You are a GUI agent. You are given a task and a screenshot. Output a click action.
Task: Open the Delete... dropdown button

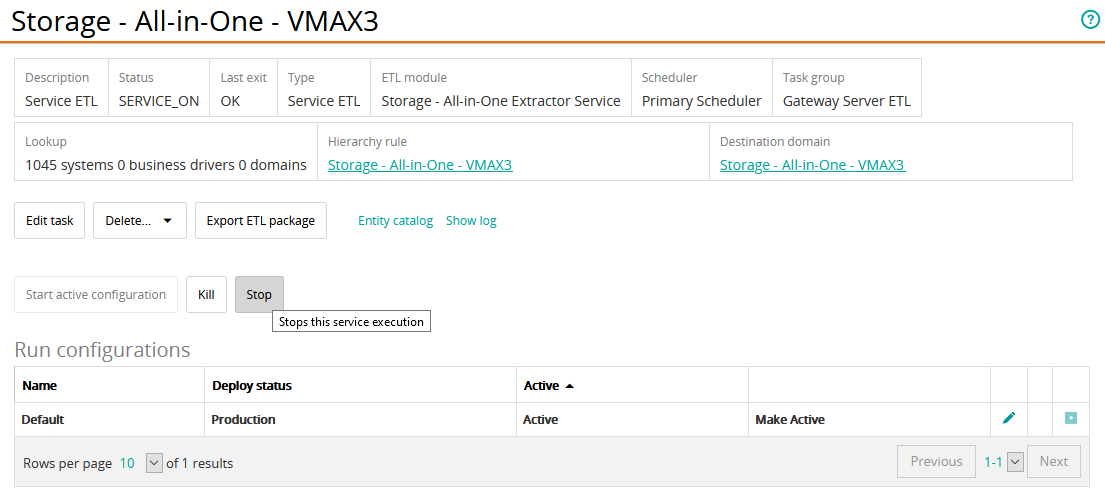140,221
